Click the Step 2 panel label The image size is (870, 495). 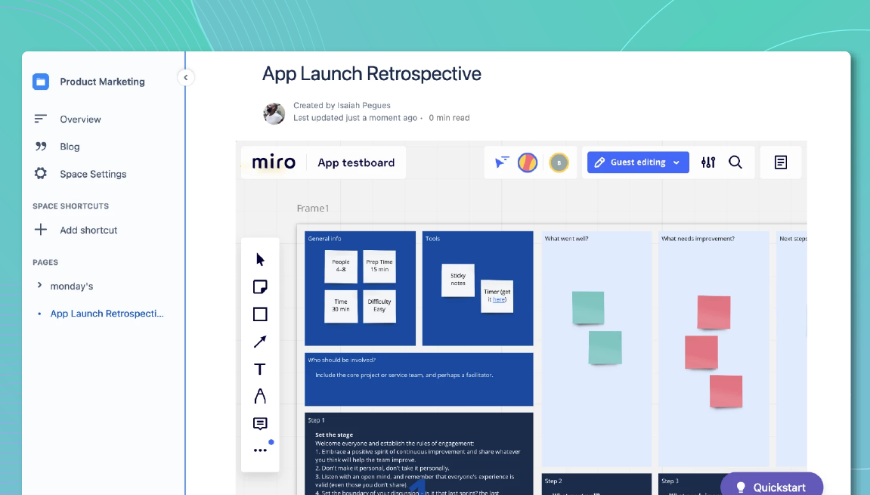(x=554, y=481)
